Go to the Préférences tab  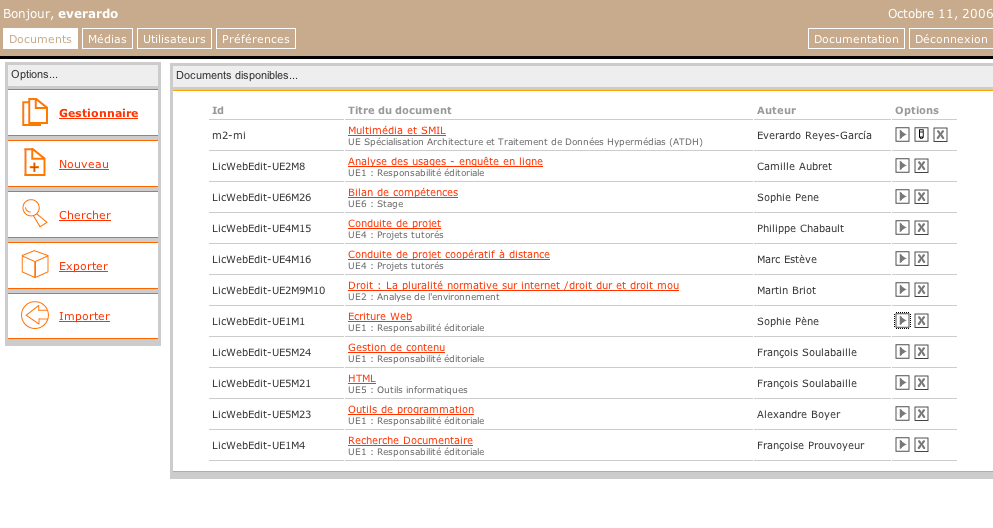(256, 39)
